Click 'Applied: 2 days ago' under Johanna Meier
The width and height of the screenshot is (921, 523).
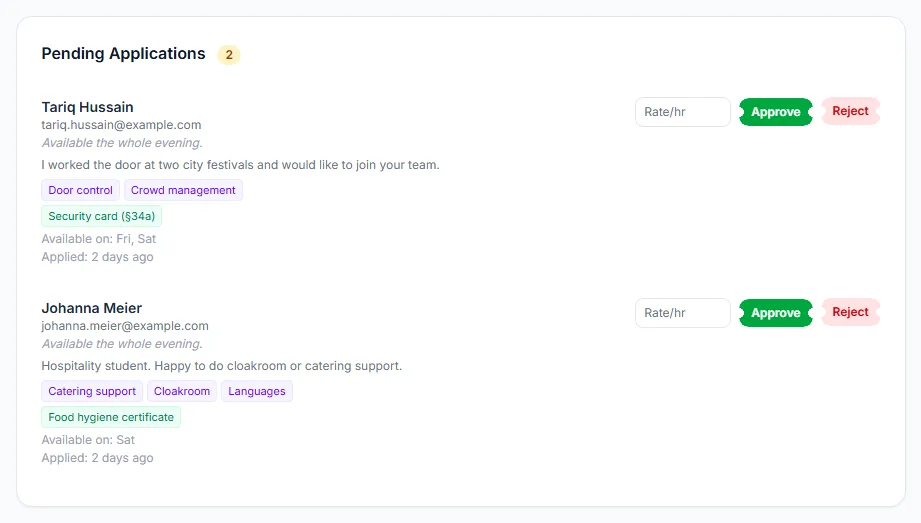point(98,458)
